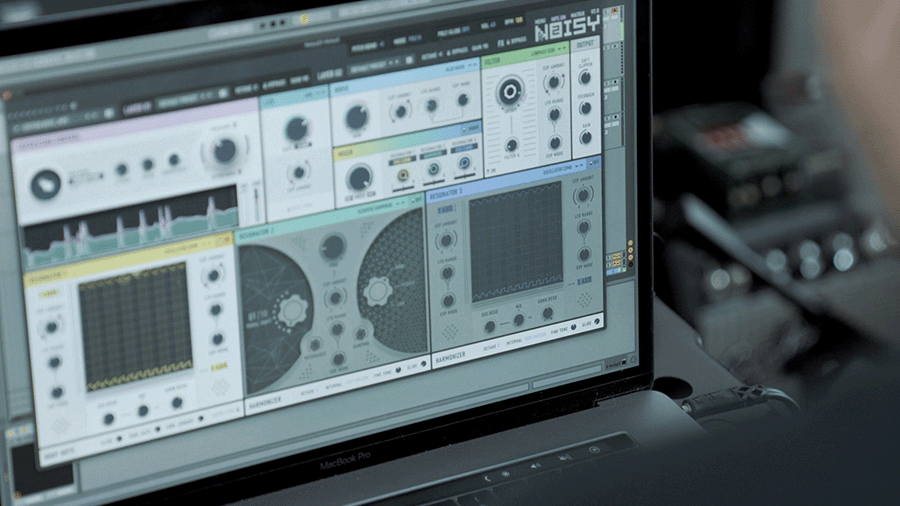The width and height of the screenshot is (900, 506).
Task: Click the Resonator 3 waveform grid display
Action: tap(517, 241)
